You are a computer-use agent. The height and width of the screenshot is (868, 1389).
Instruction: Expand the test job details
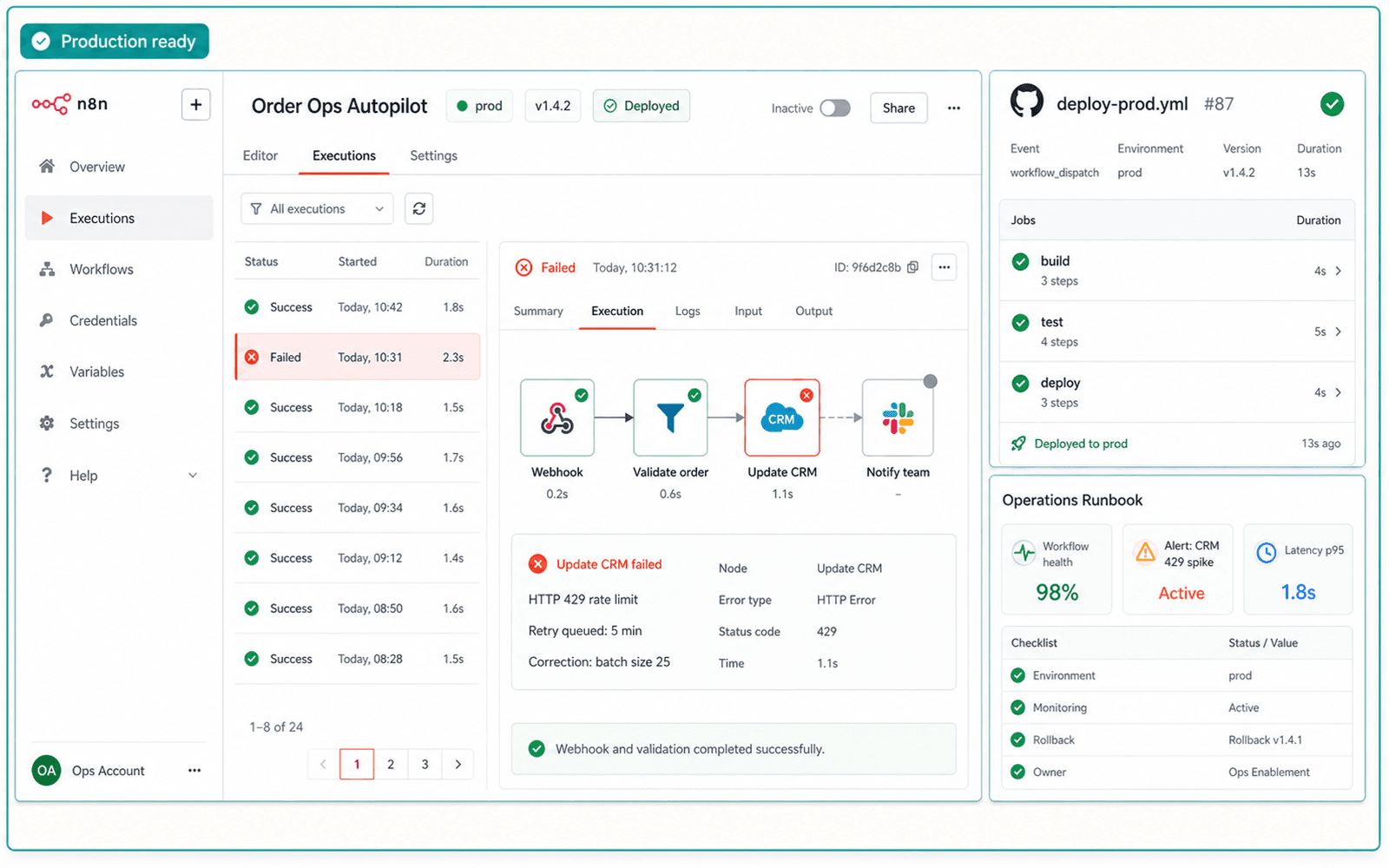1338,332
